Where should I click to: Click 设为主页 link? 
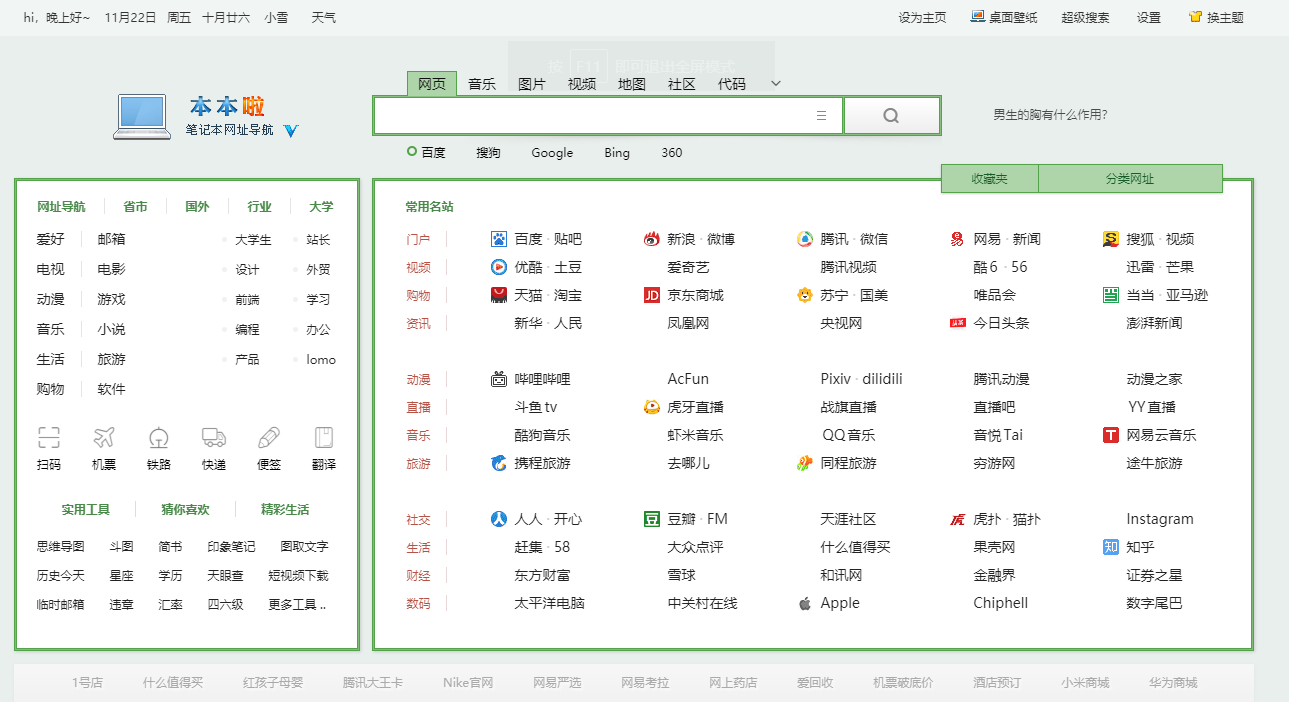click(x=922, y=17)
